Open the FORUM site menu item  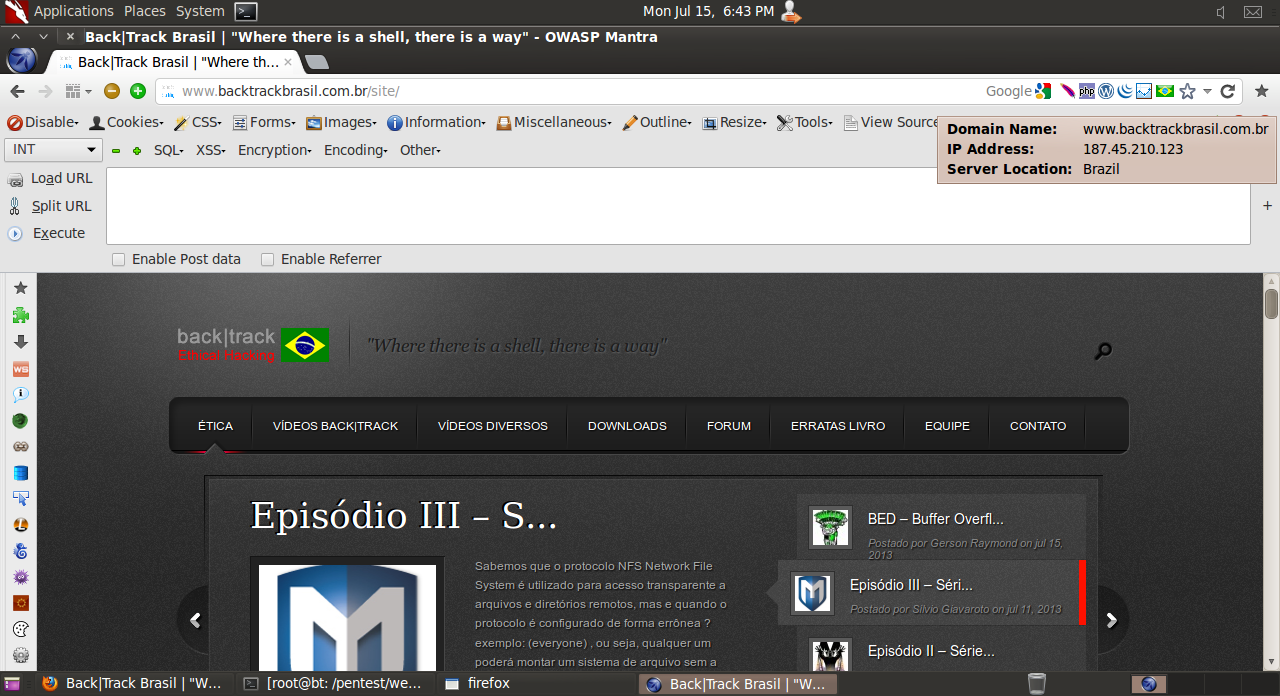pyautogui.click(x=729, y=426)
